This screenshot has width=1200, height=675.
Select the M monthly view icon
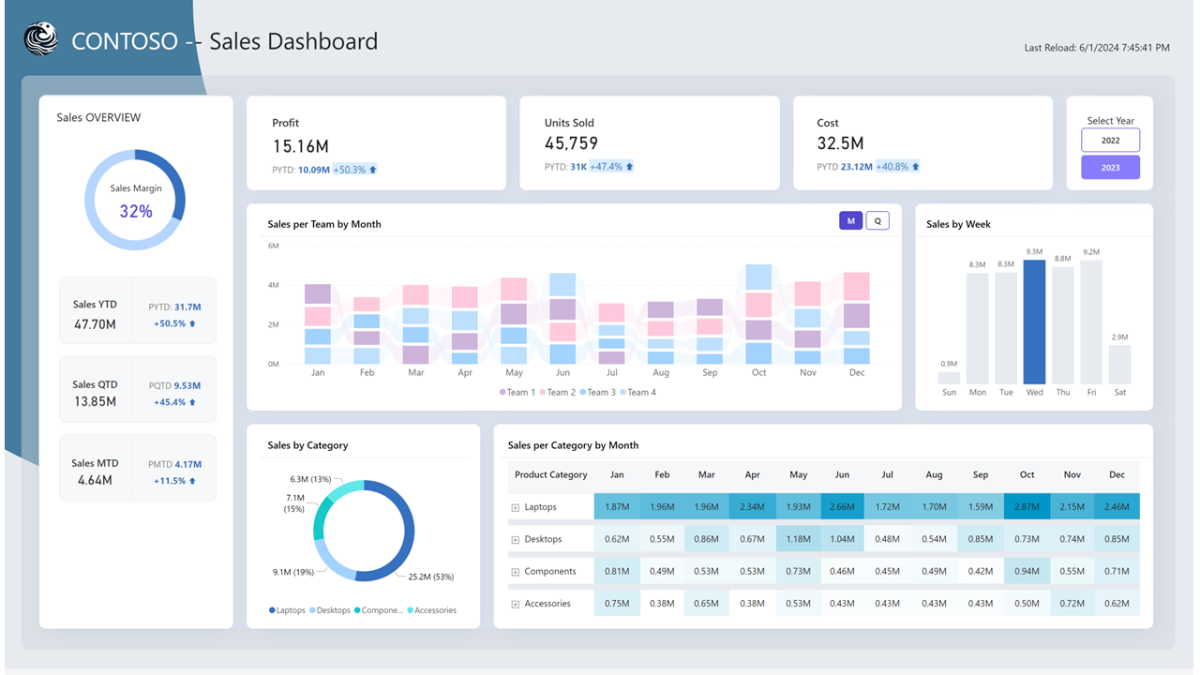tap(850, 220)
